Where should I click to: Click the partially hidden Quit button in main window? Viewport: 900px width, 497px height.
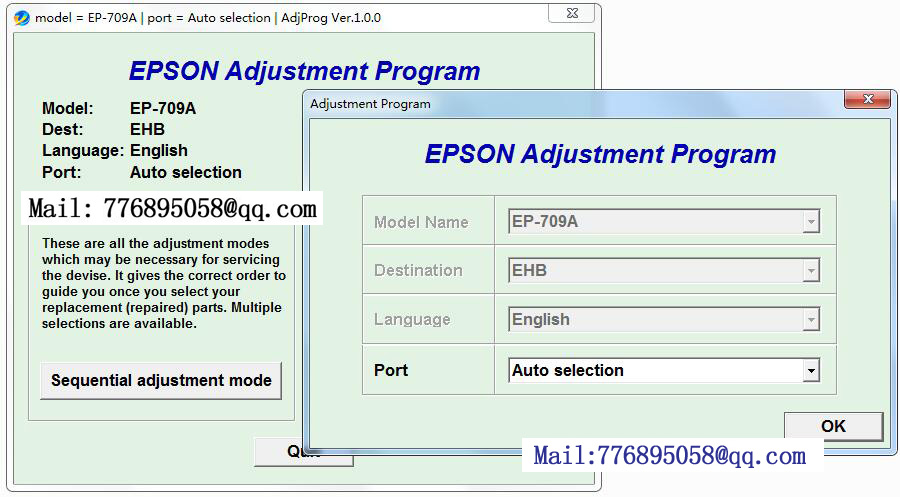click(x=279, y=452)
